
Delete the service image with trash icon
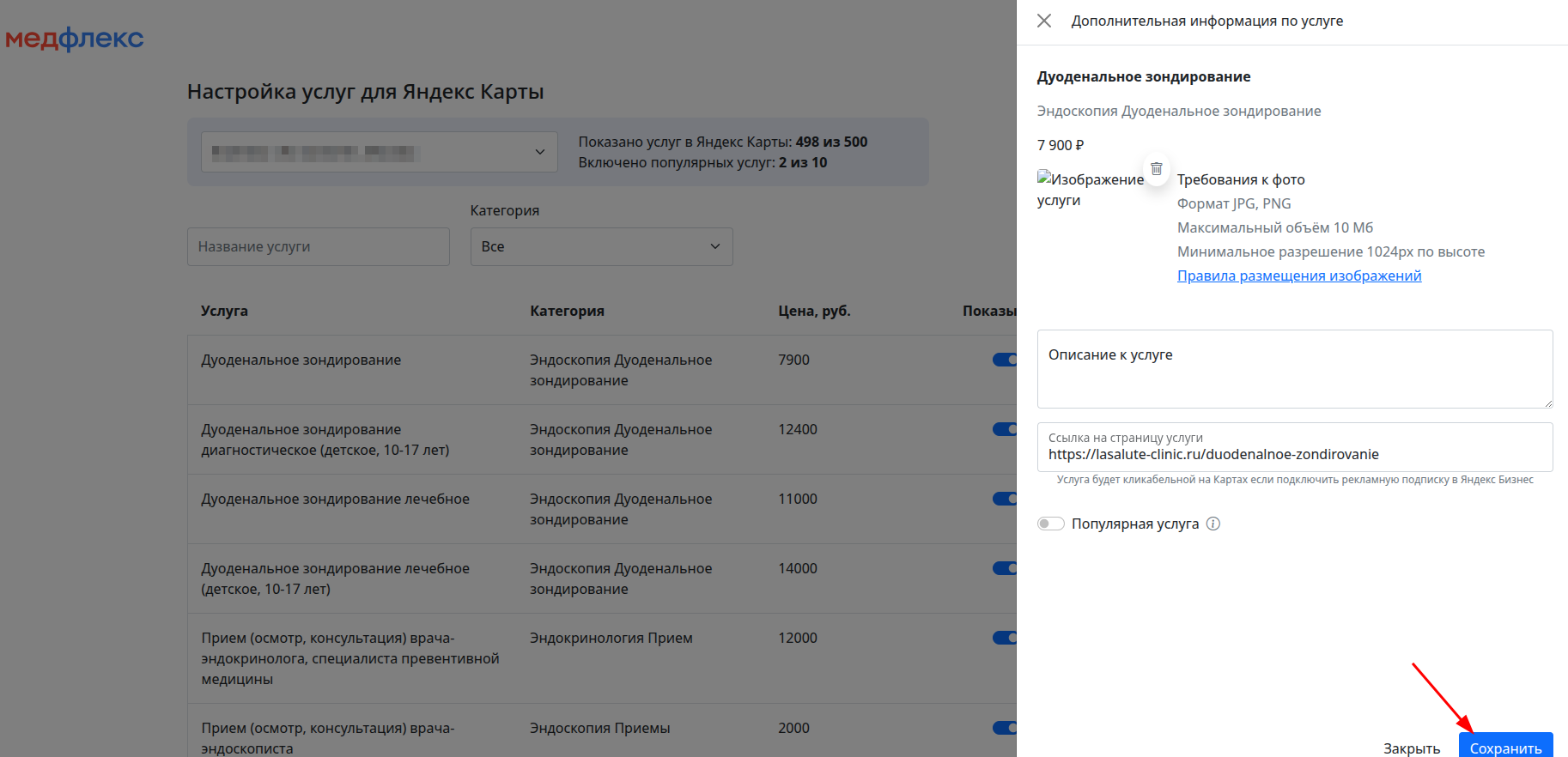tap(1156, 169)
